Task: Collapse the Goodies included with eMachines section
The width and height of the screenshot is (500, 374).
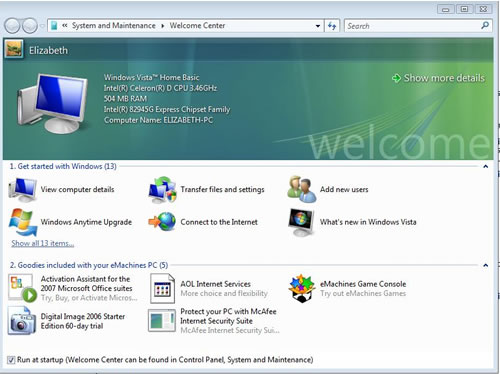Action: [x=486, y=265]
